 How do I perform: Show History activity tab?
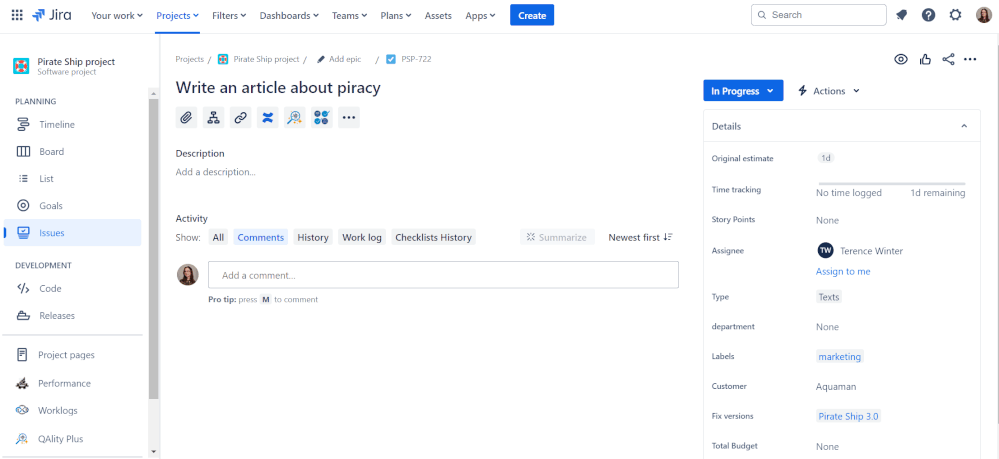313,237
